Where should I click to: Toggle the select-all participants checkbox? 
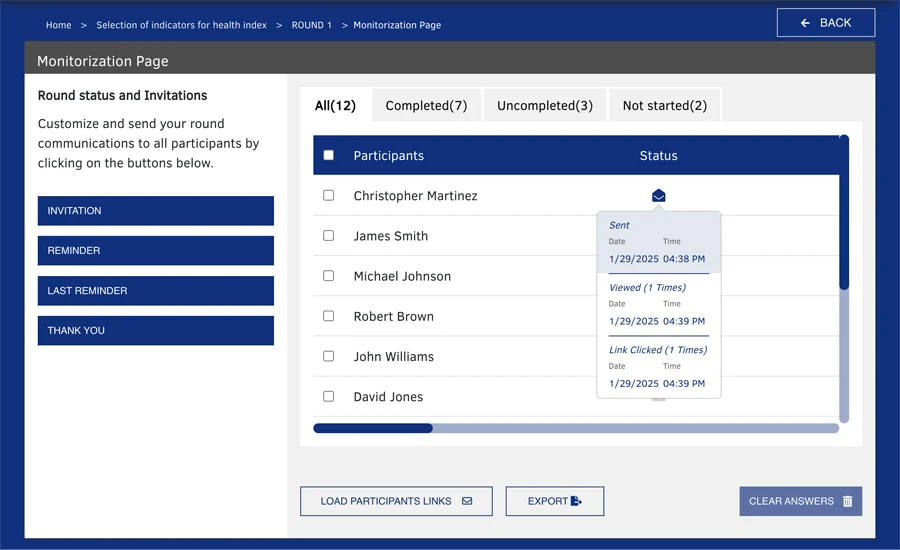coord(328,155)
